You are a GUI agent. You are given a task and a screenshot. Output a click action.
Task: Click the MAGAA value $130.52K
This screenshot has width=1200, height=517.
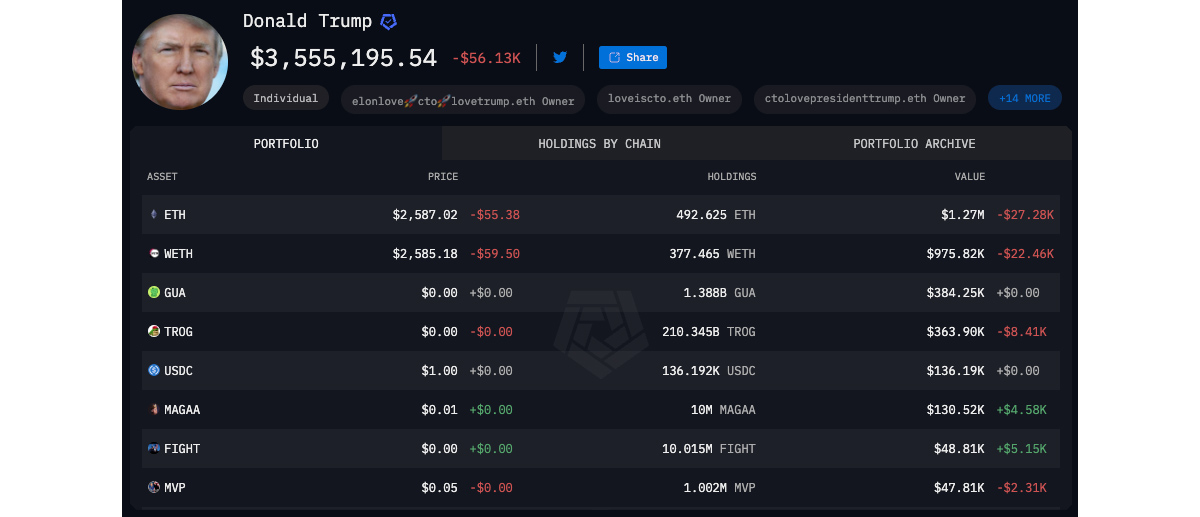956,410
